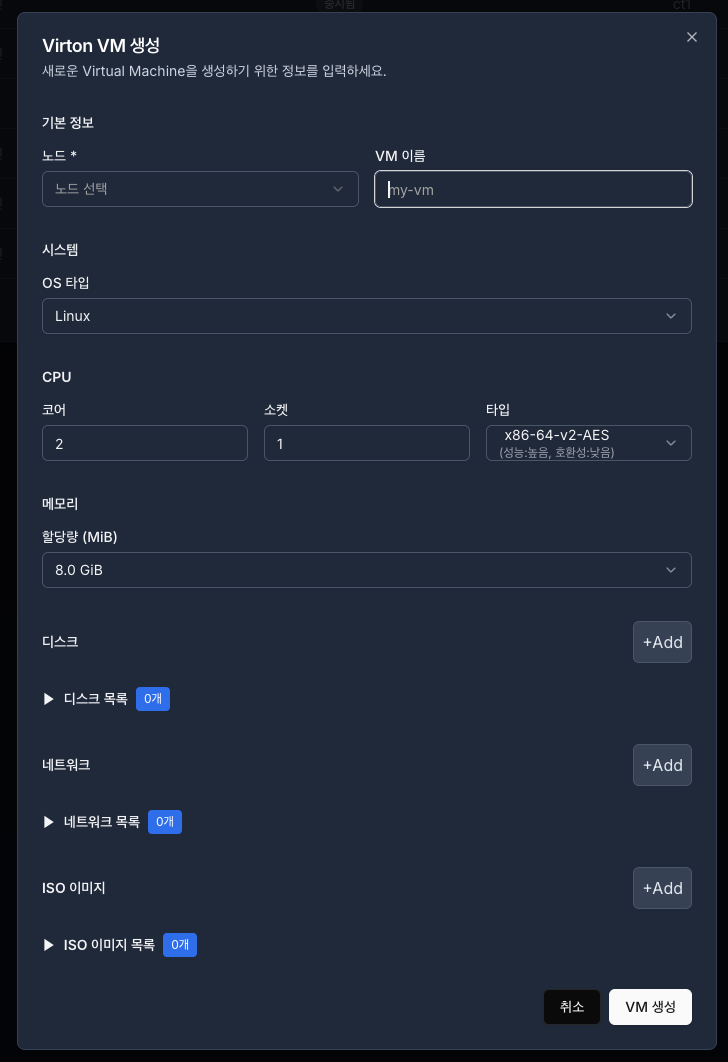Click +Add next to ISO 이미지

click(x=662, y=888)
